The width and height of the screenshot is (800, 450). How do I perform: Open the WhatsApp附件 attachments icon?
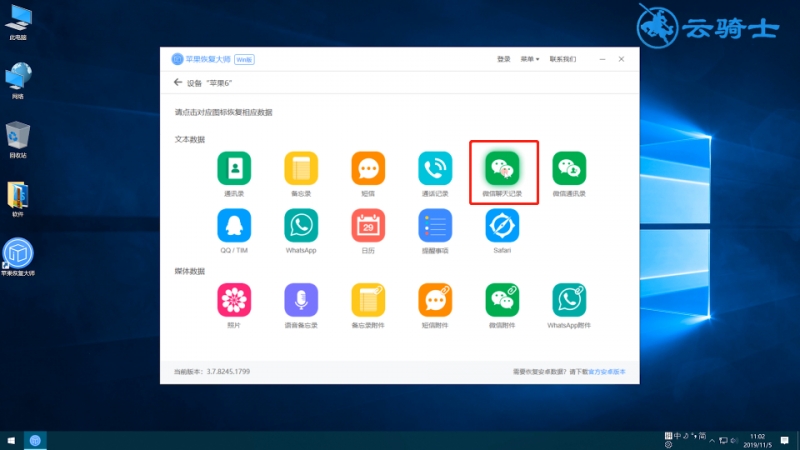point(569,300)
